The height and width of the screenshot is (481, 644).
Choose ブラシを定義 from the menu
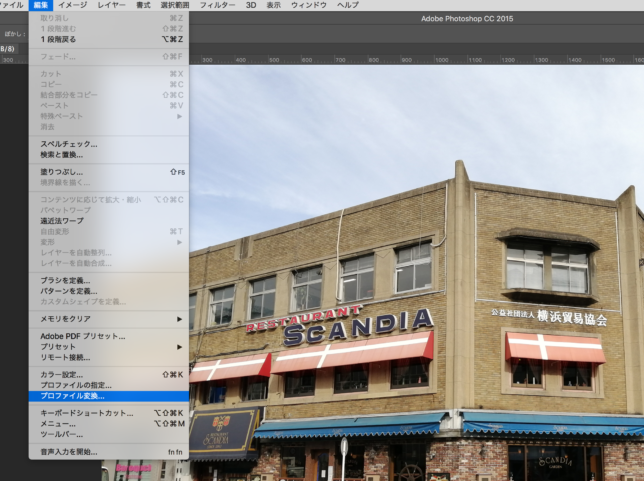tap(62, 280)
